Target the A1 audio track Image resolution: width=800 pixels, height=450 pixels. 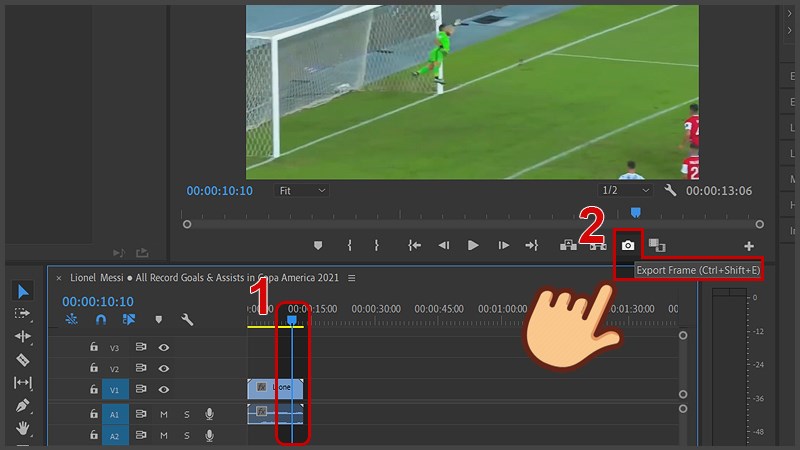(115, 414)
